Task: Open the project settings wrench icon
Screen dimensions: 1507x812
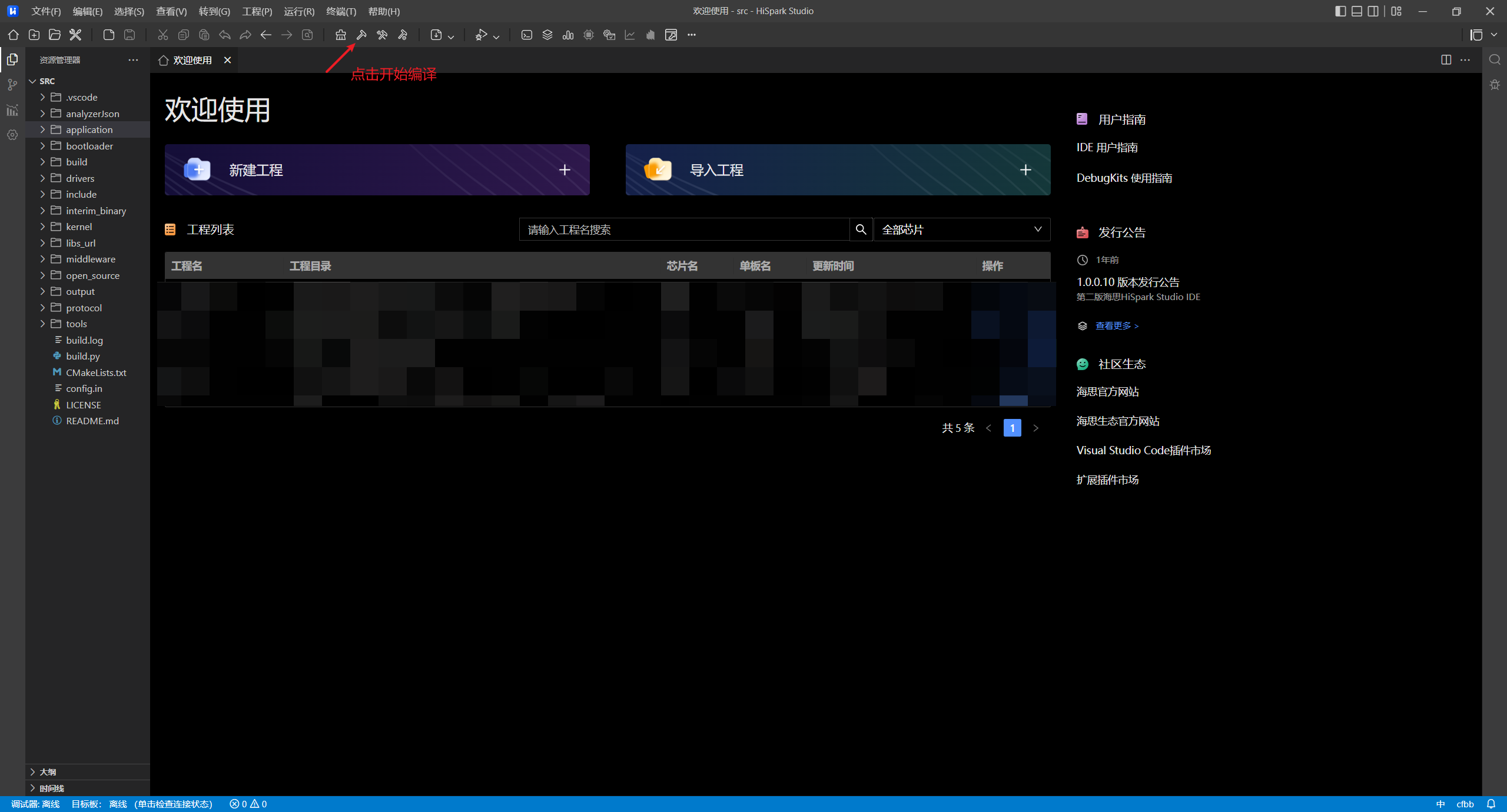Action: [75, 35]
